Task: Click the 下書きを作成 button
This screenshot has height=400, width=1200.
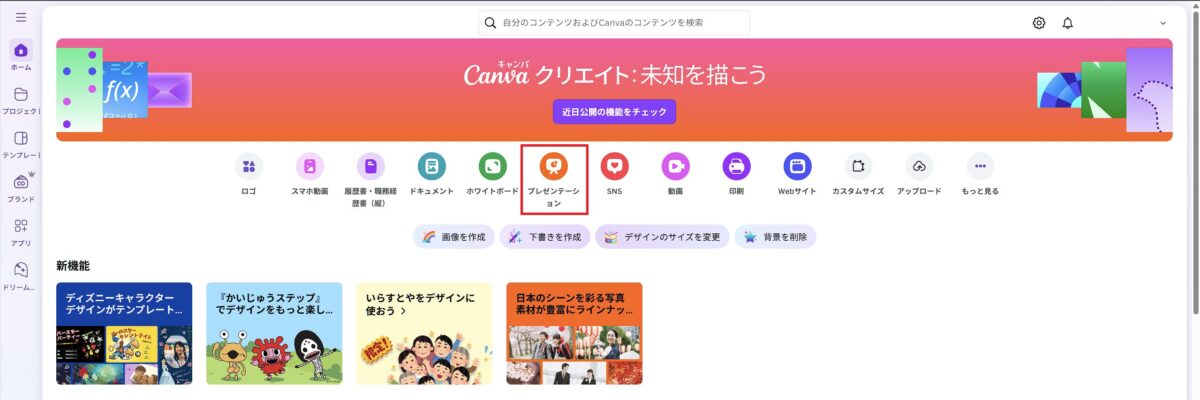Action: coord(545,237)
